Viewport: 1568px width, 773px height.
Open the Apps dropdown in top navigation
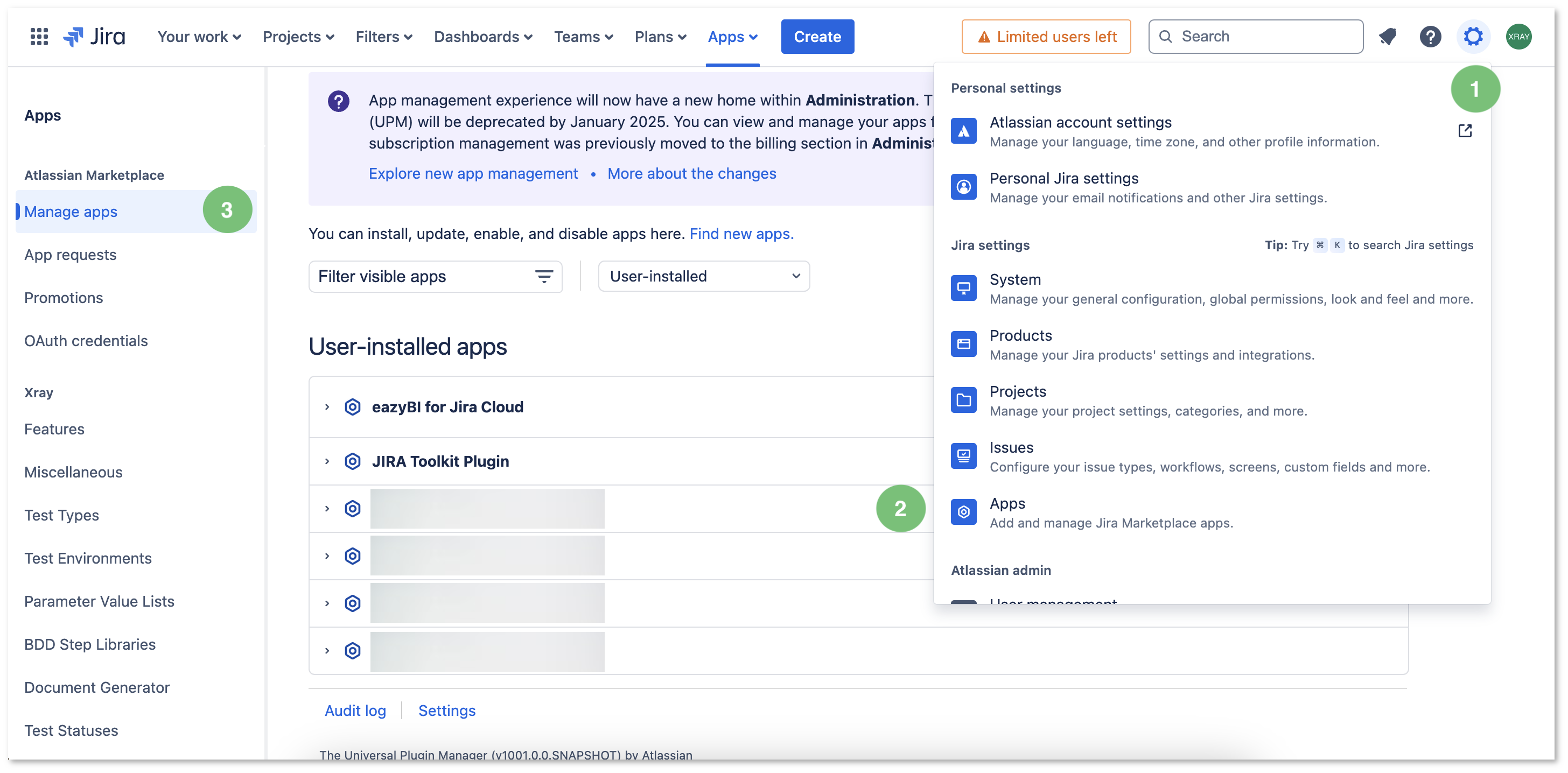click(732, 37)
